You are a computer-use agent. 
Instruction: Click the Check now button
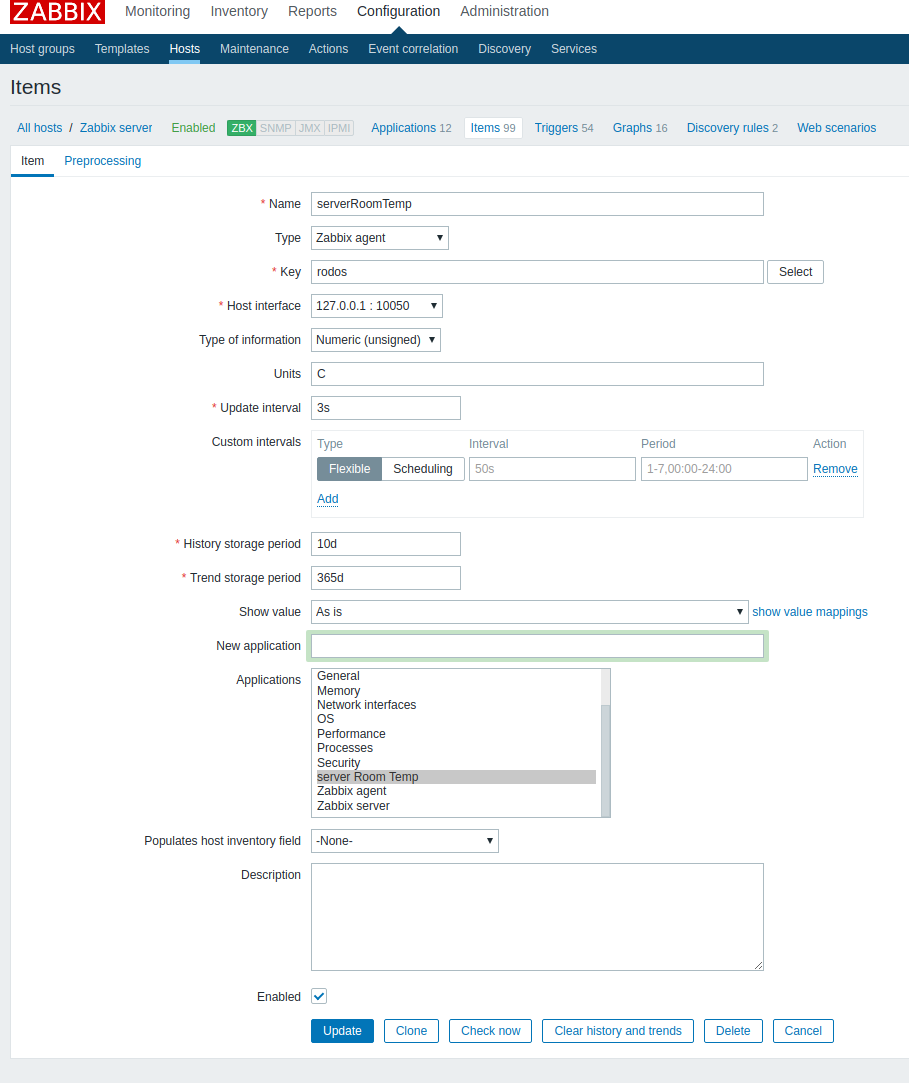click(x=490, y=1031)
